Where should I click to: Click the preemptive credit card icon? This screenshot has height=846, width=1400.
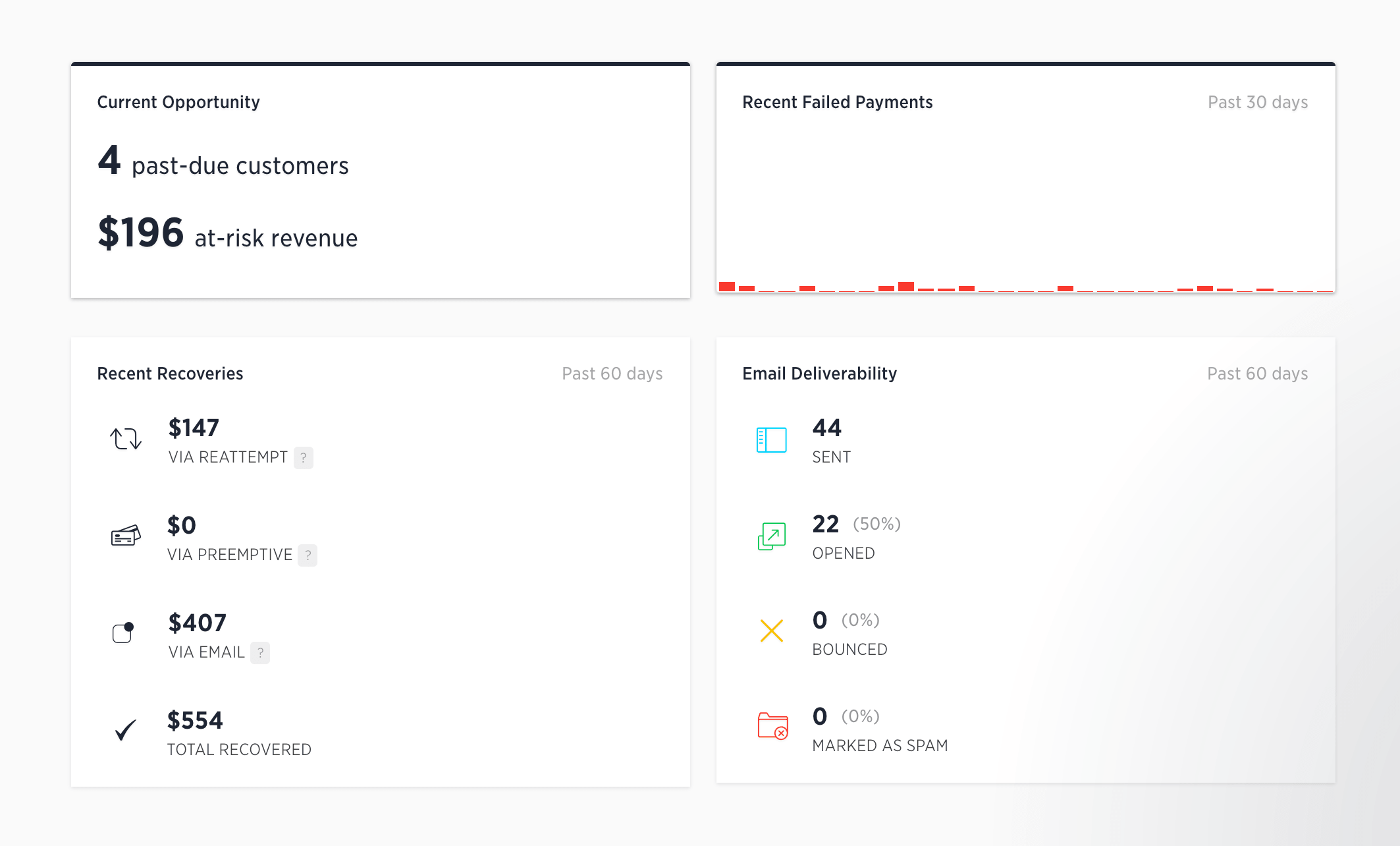[125, 536]
